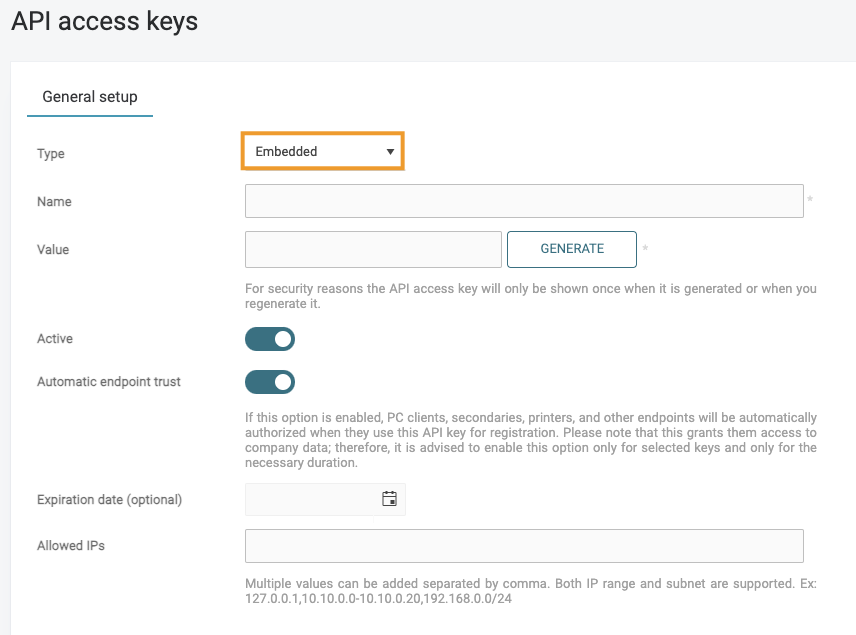Click the "Automatic endpoint trust" label
Viewport: 856px width, 635px height.
point(109,382)
